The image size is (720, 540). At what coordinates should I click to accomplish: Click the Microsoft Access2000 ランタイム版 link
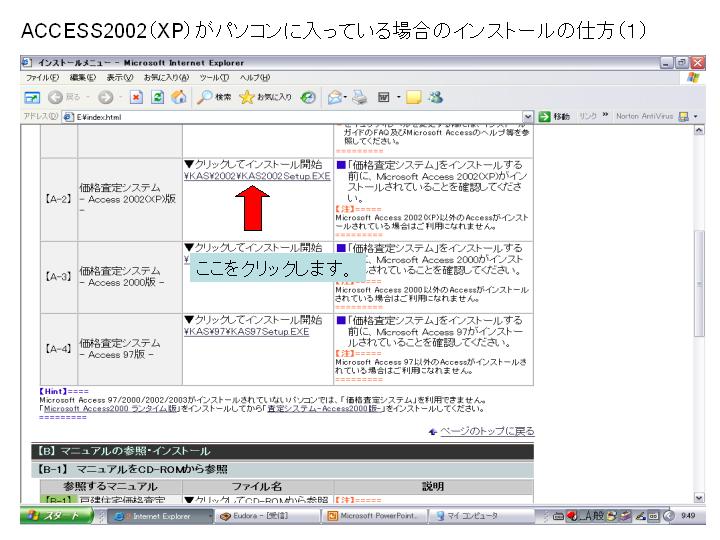click(111, 409)
